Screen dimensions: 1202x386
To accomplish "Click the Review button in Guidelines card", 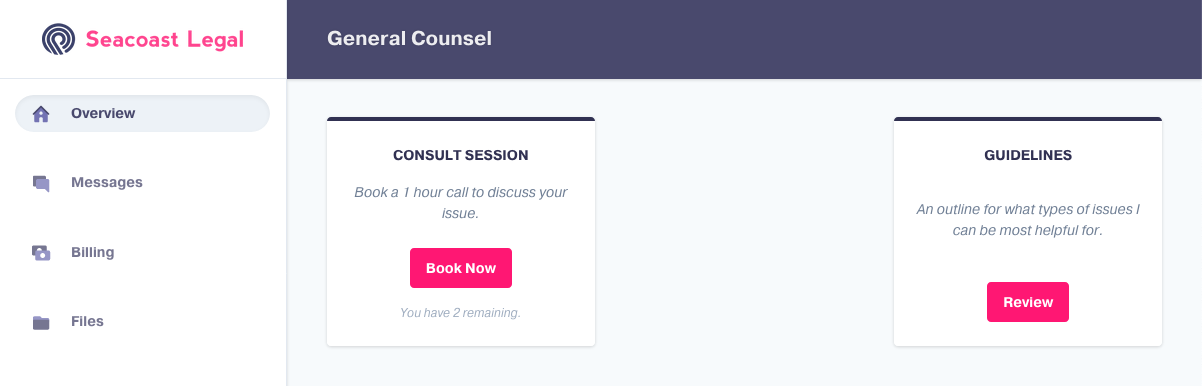I will click(1028, 302).
